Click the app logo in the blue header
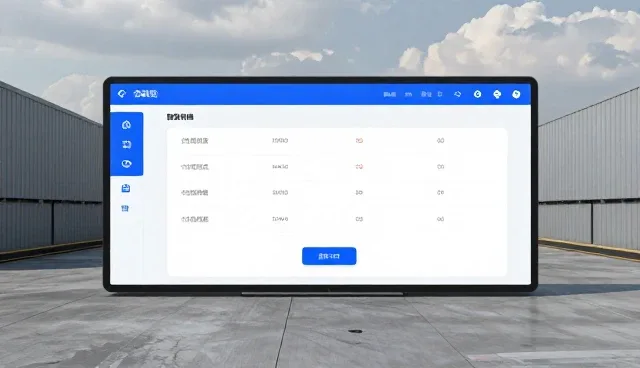The image size is (640, 368). (x=122, y=94)
